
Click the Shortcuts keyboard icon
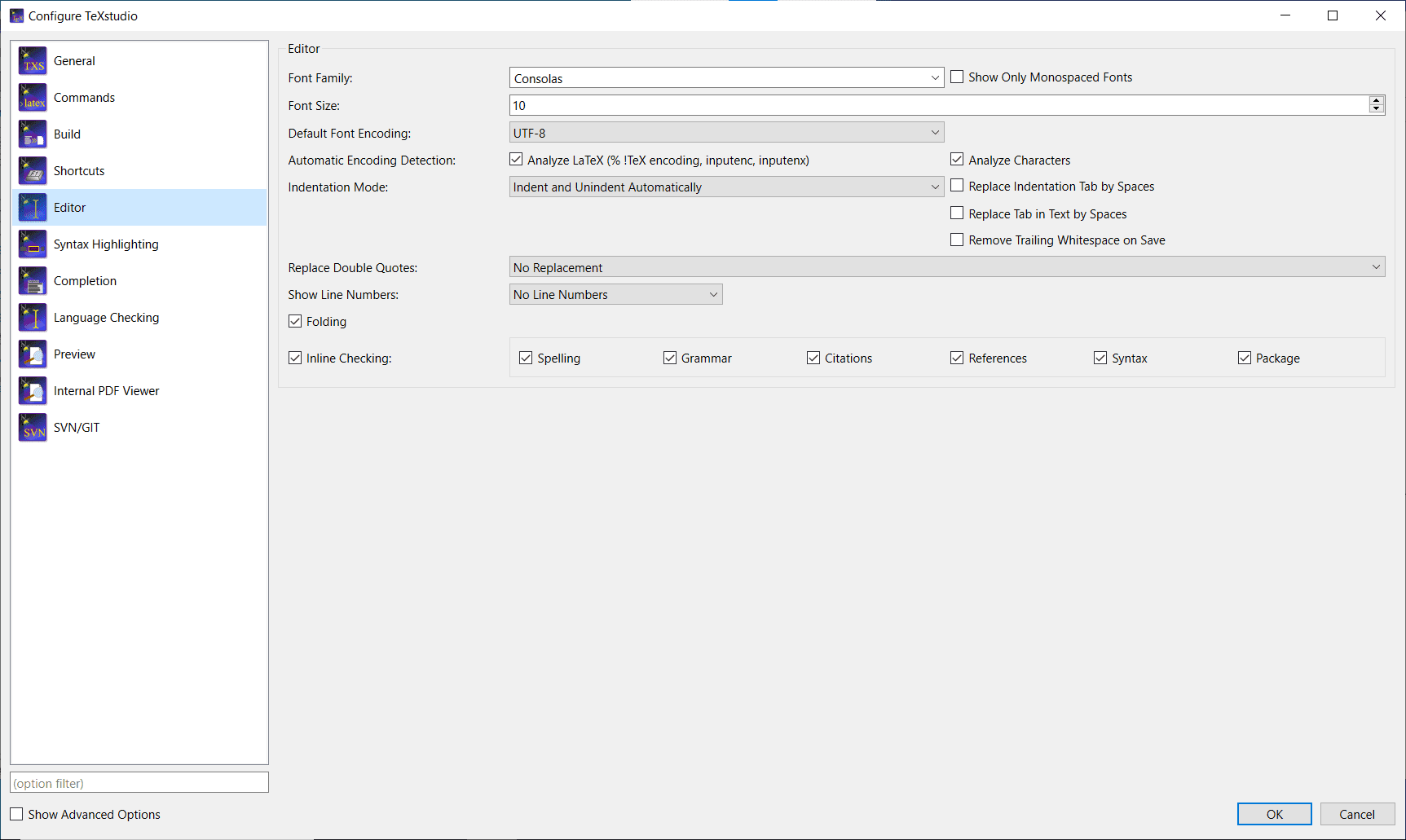(x=33, y=171)
